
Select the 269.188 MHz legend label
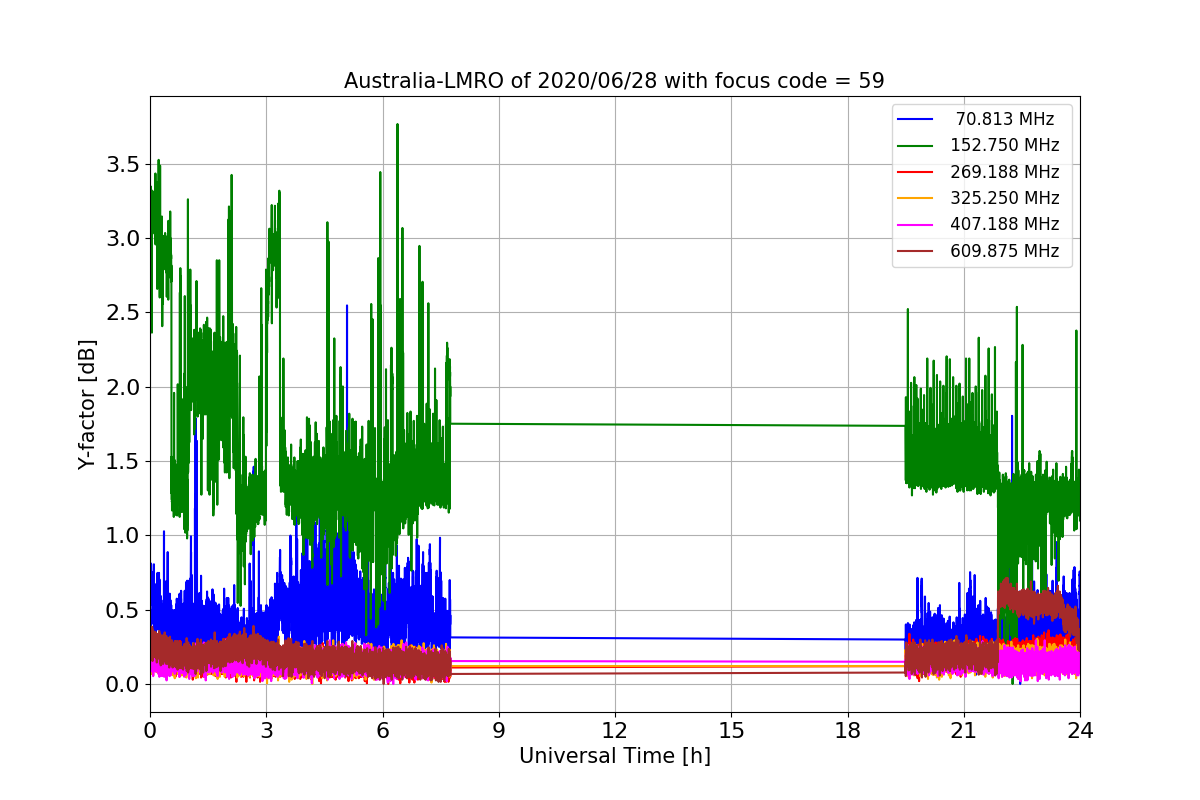1004,172
